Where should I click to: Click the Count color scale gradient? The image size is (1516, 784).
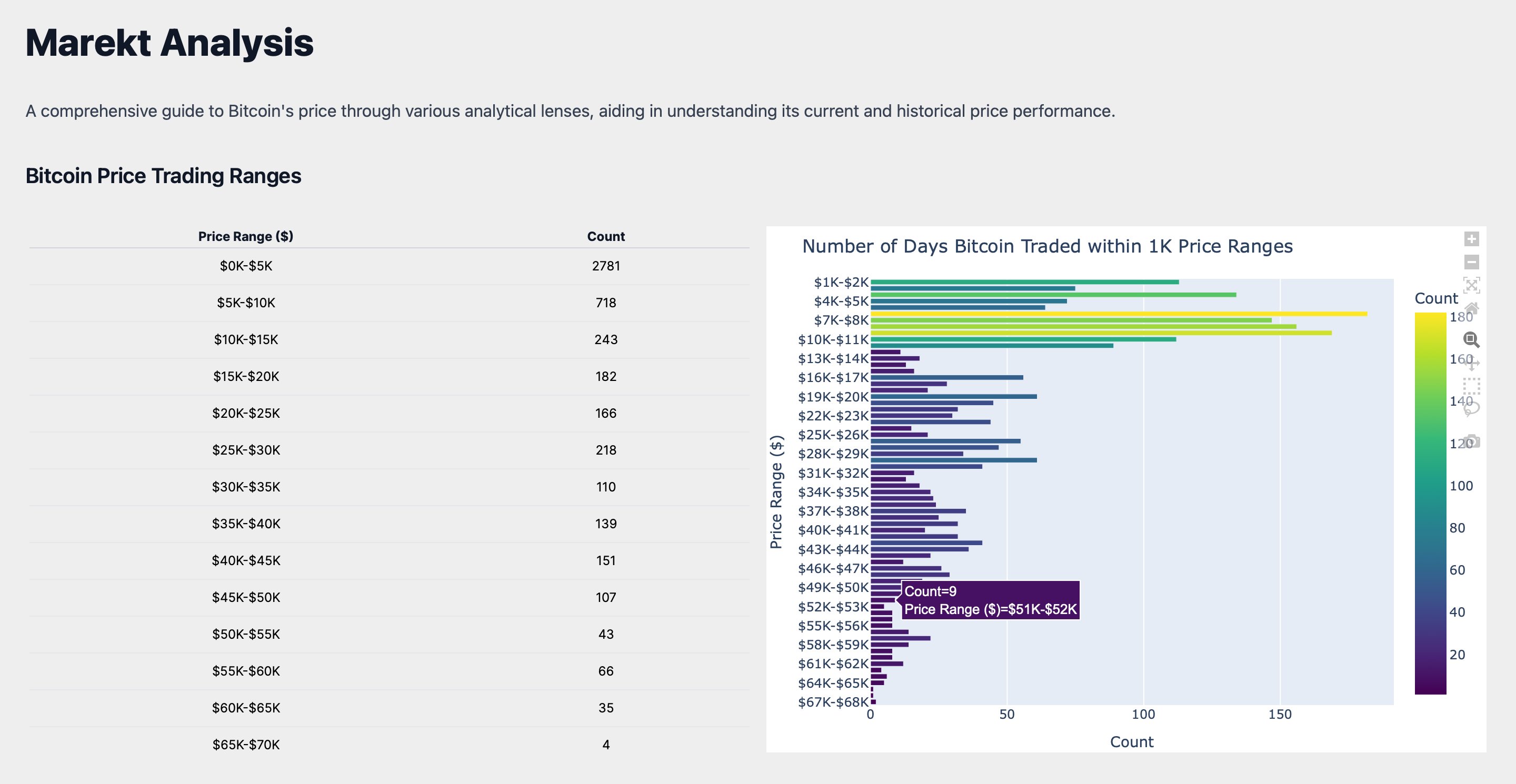(1430, 503)
